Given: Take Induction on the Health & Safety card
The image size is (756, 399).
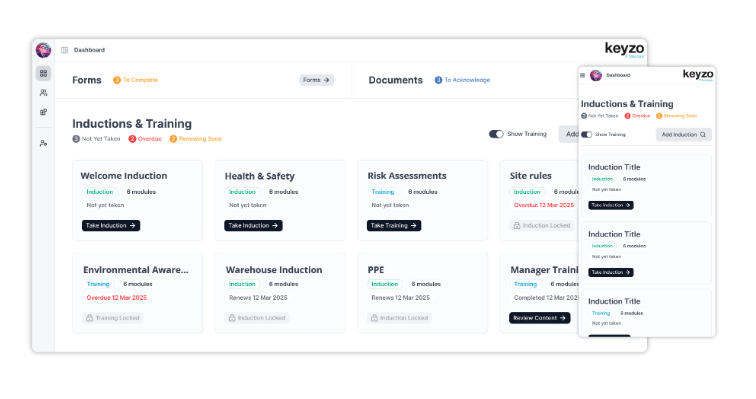Looking at the screenshot, I should click(x=253, y=226).
